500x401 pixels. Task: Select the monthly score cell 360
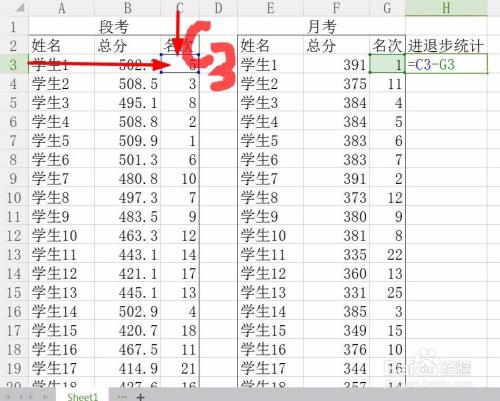click(x=336, y=273)
